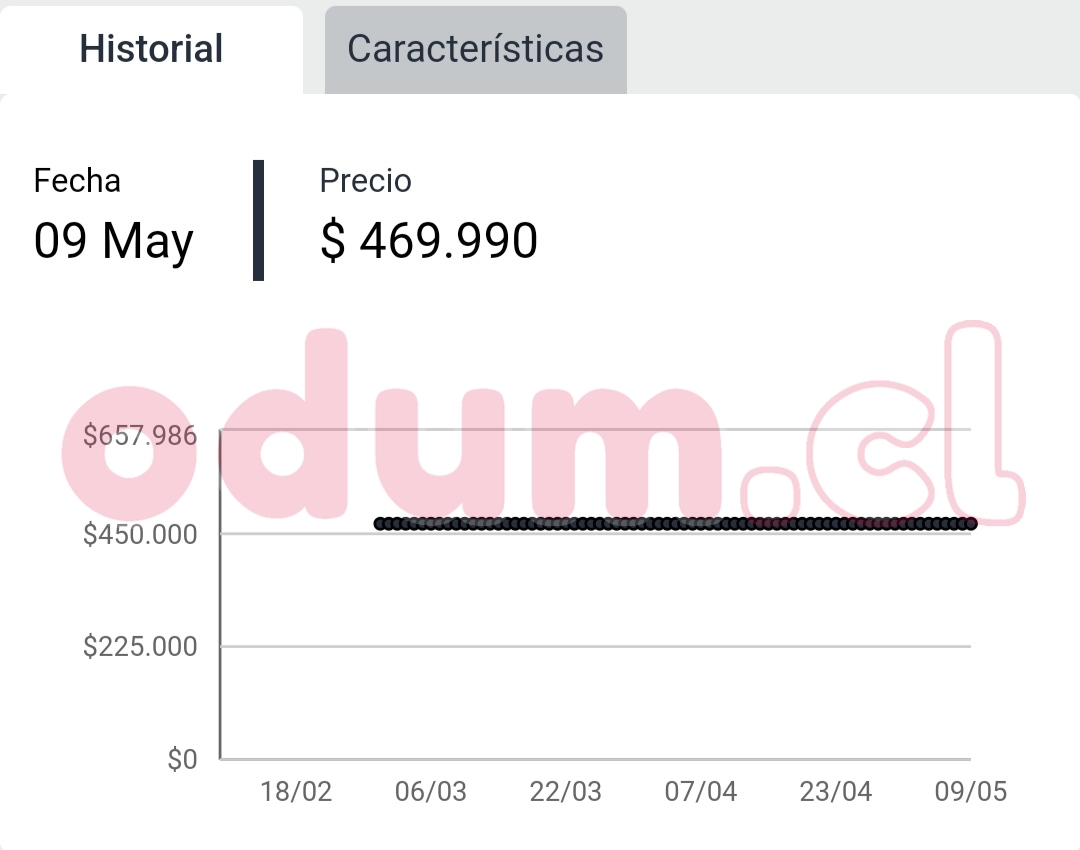This screenshot has width=1080, height=850.
Task: Click the 23/04 x-axis date label
Action: click(x=836, y=792)
